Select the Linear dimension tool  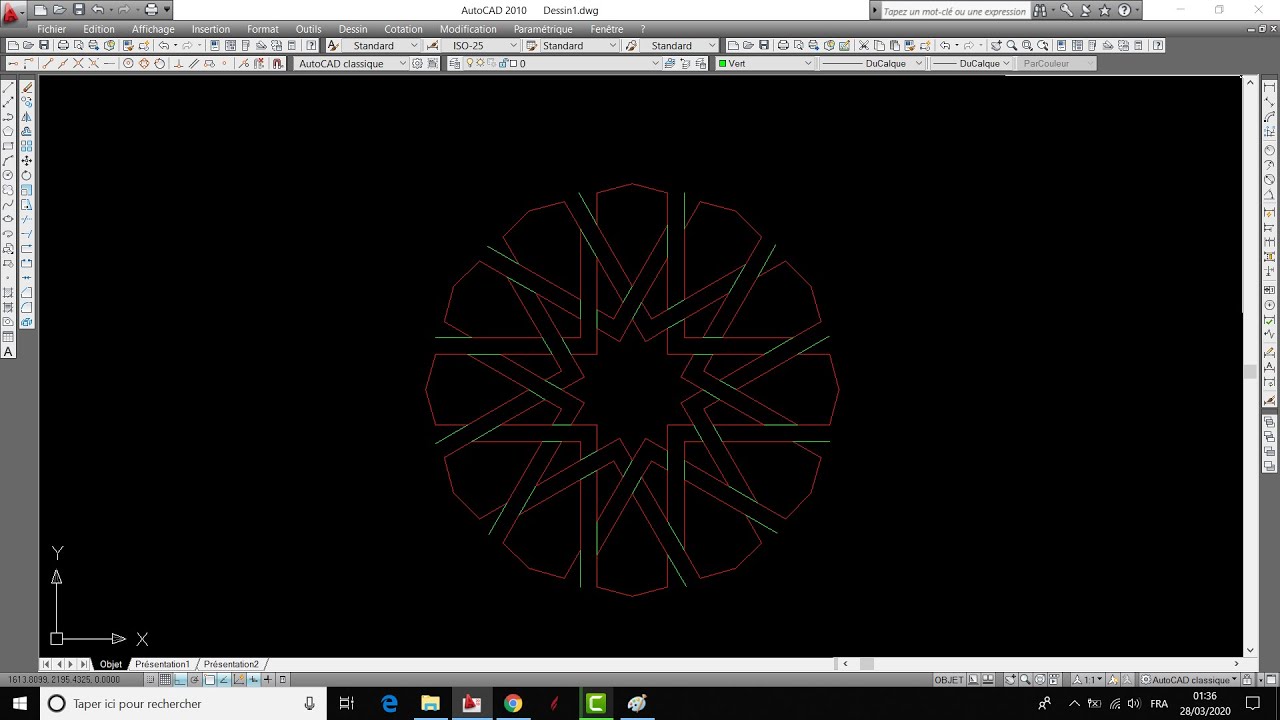(x=1269, y=88)
